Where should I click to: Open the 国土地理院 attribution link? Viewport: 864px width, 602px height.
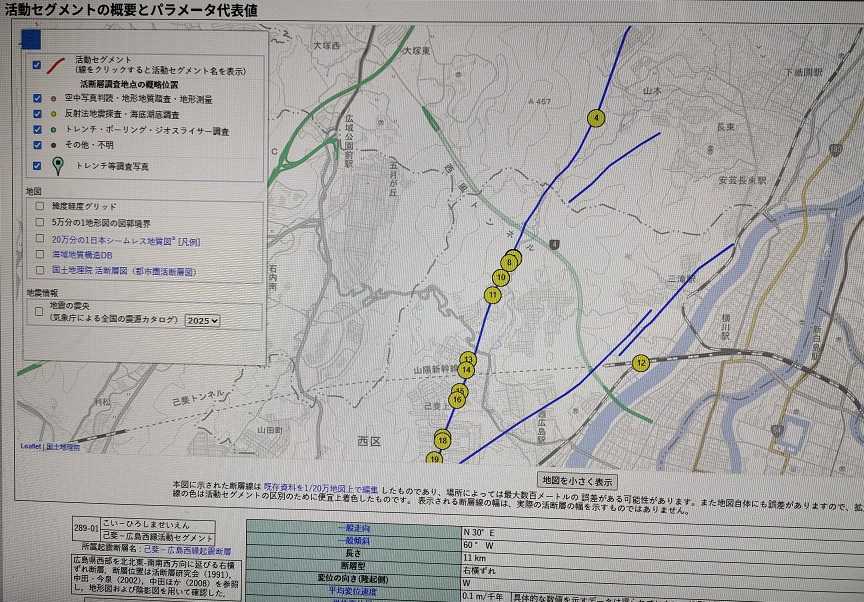tap(63, 447)
